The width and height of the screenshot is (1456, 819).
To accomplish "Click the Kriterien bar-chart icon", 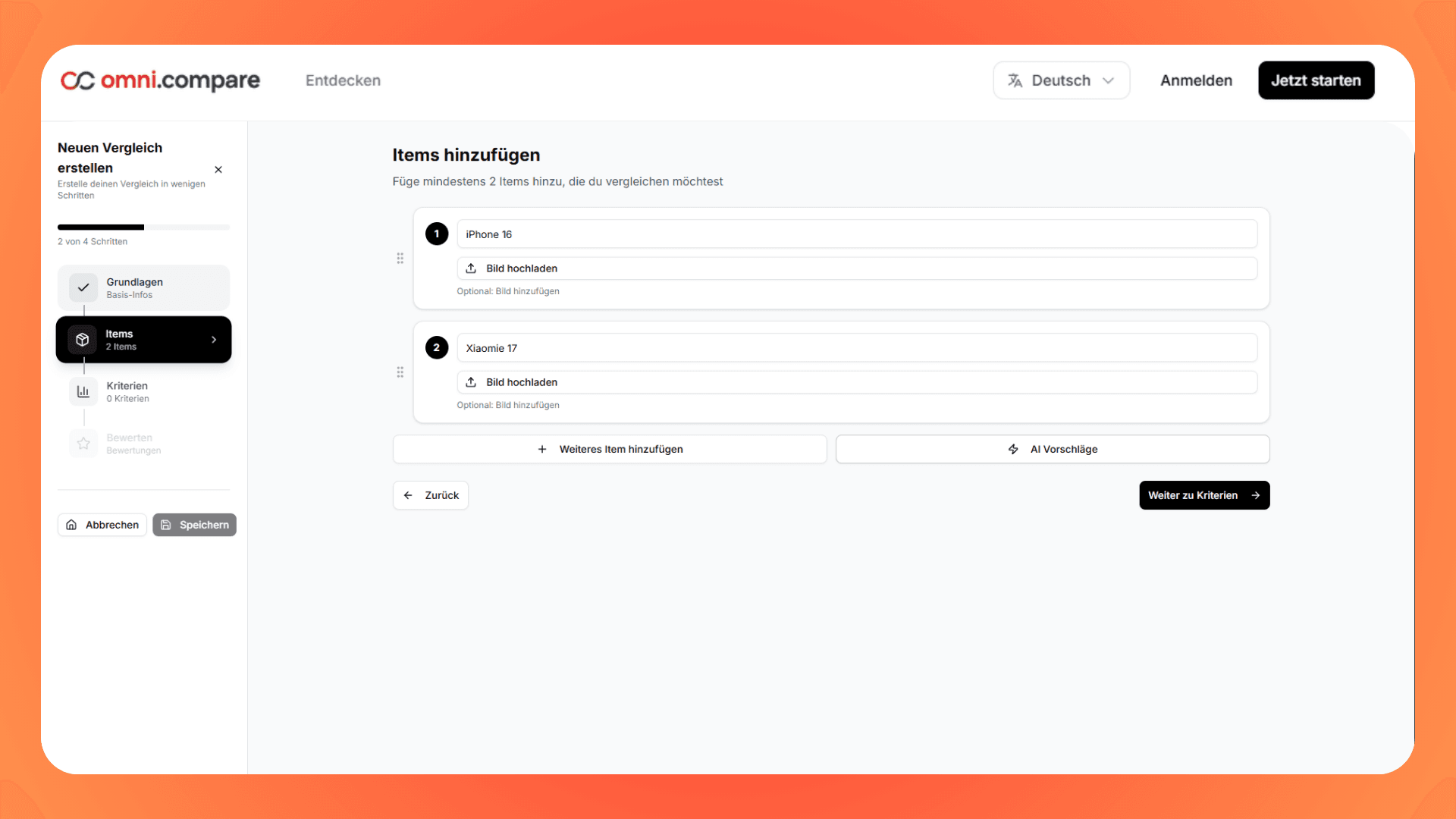I will tap(83, 391).
